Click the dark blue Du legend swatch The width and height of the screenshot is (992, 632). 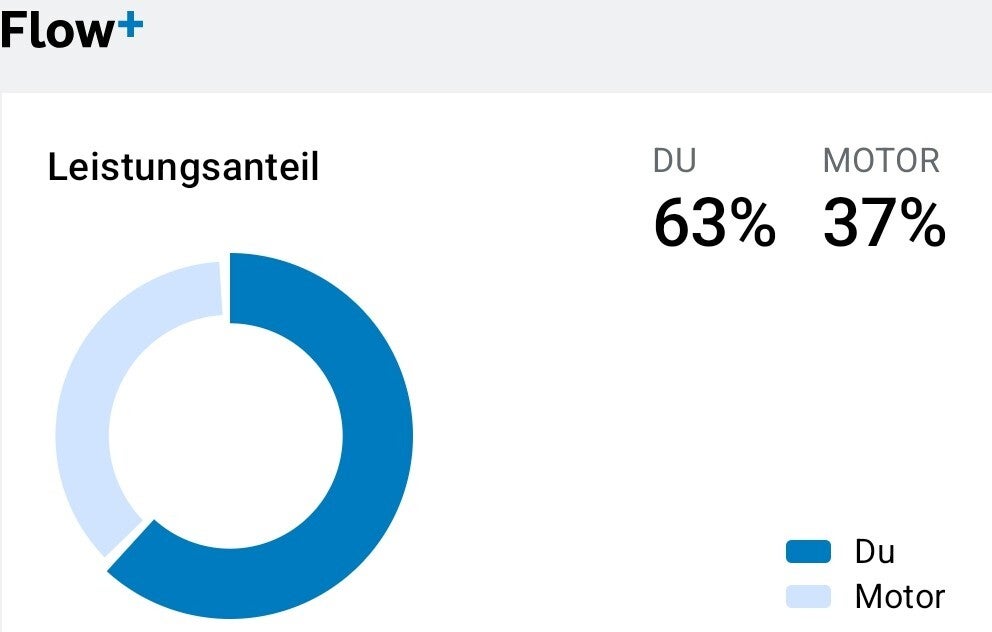[x=808, y=551]
